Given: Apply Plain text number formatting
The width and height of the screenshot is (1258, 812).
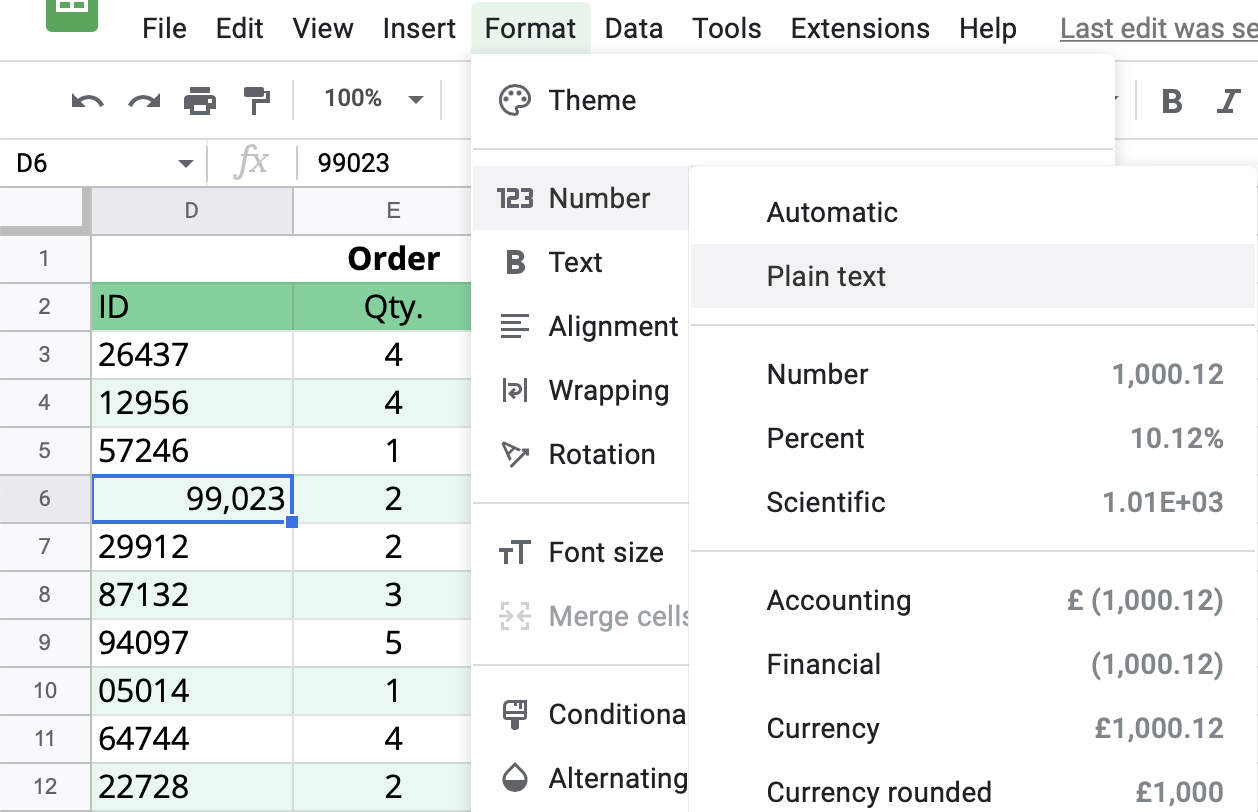Looking at the screenshot, I should tap(825, 276).
